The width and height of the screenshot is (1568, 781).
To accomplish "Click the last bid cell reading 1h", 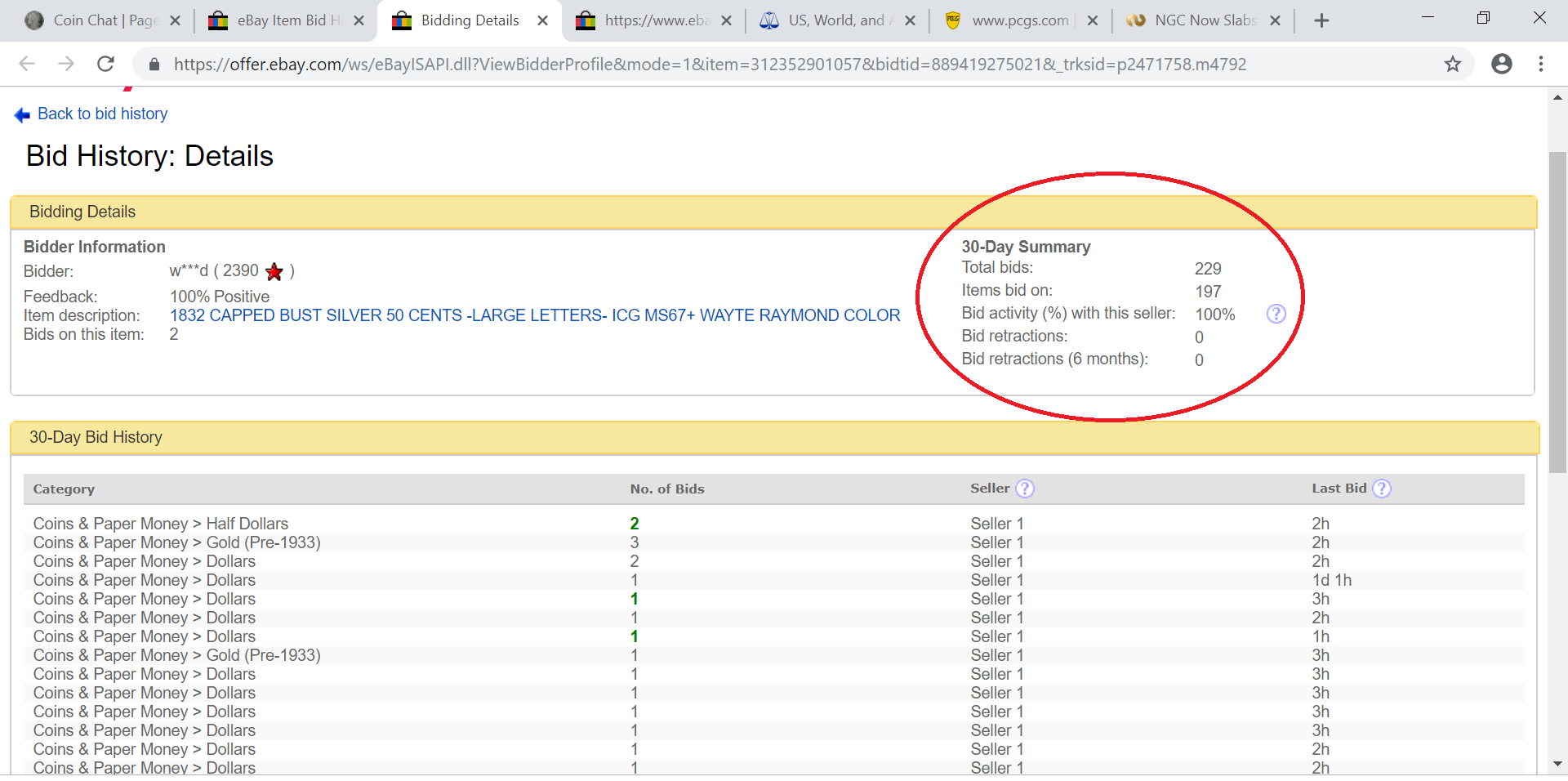I will pos(1321,636).
